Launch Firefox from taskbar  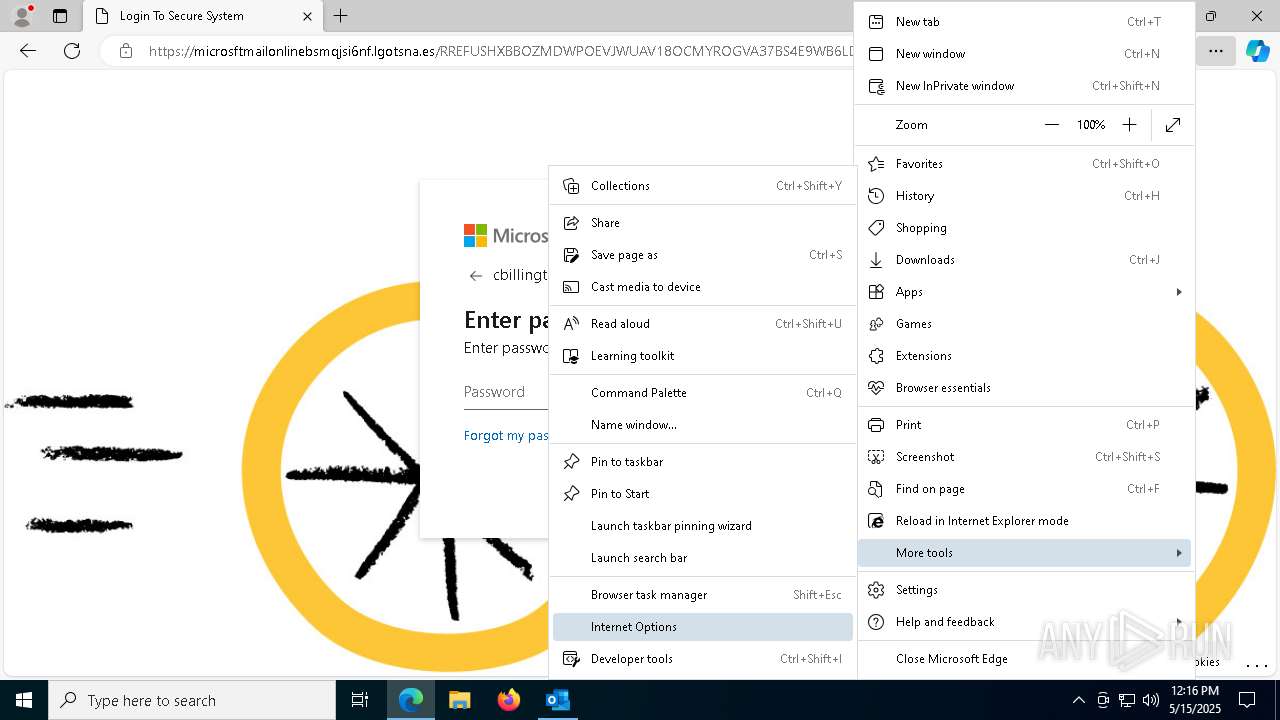pos(508,700)
